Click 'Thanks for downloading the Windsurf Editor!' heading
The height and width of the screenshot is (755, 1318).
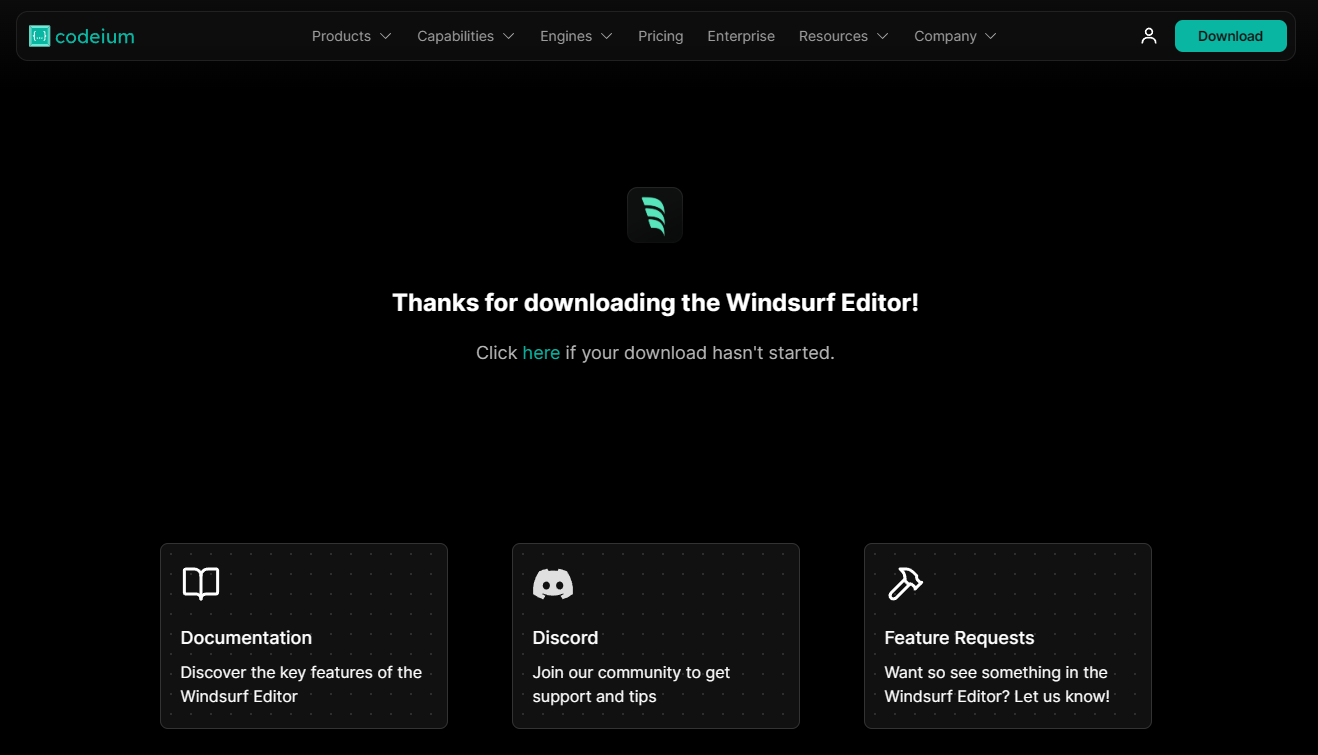click(x=655, y=303)
